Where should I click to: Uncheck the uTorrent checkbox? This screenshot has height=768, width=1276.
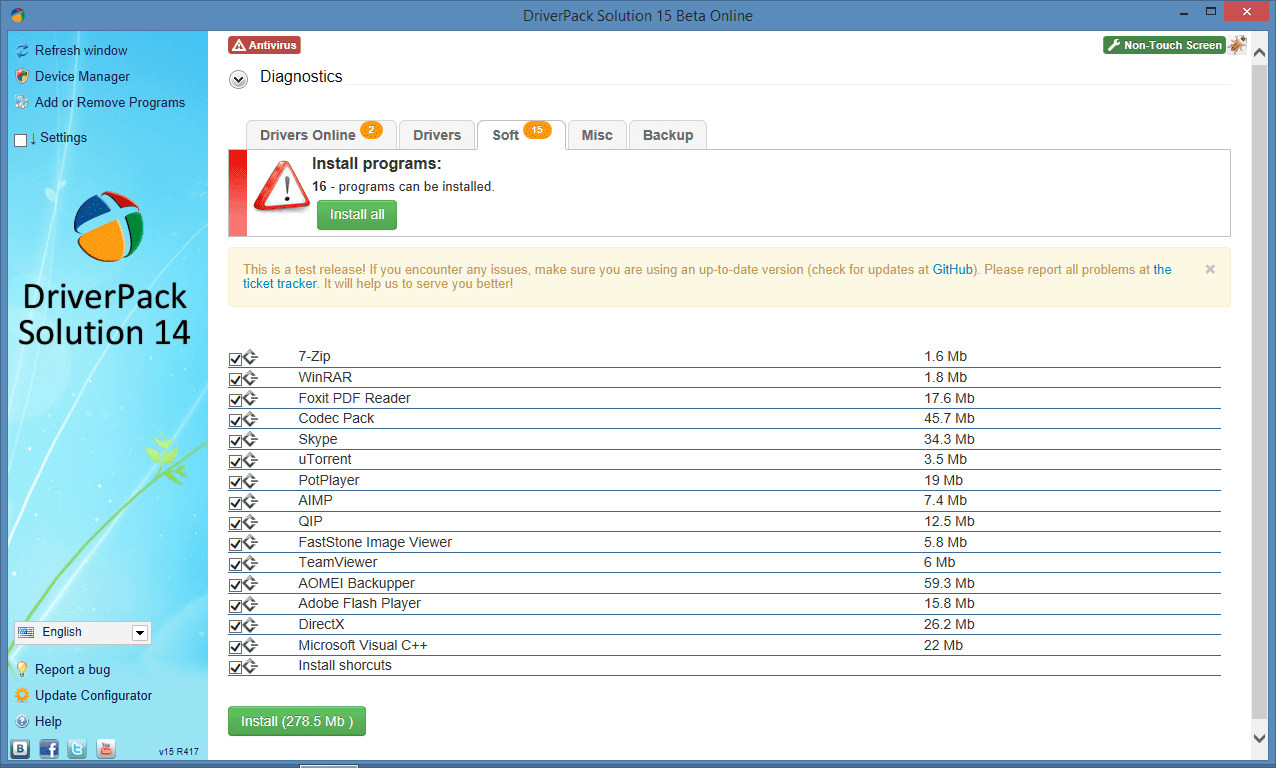click(x=236, y=462)
